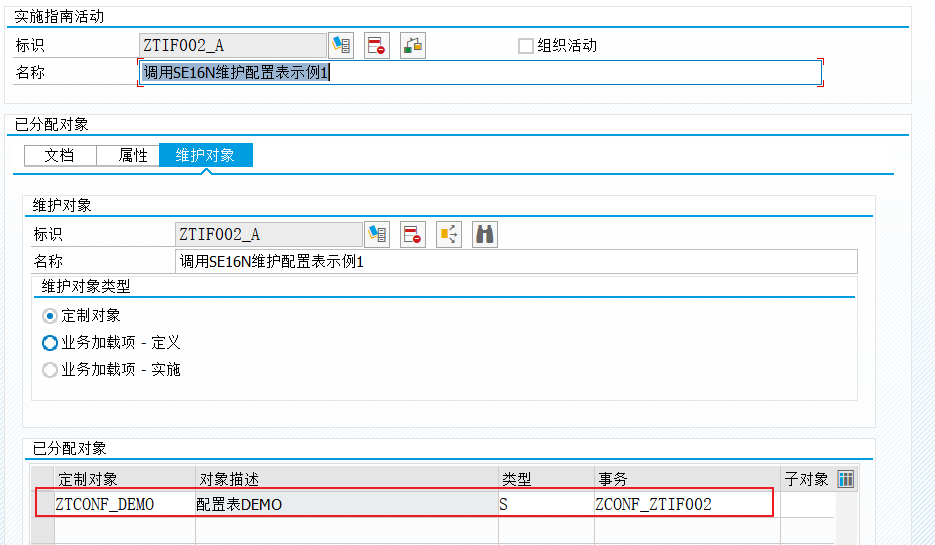Select the 定制对象 radio button
Screen dimensions: 935x545
click(50, 316)
